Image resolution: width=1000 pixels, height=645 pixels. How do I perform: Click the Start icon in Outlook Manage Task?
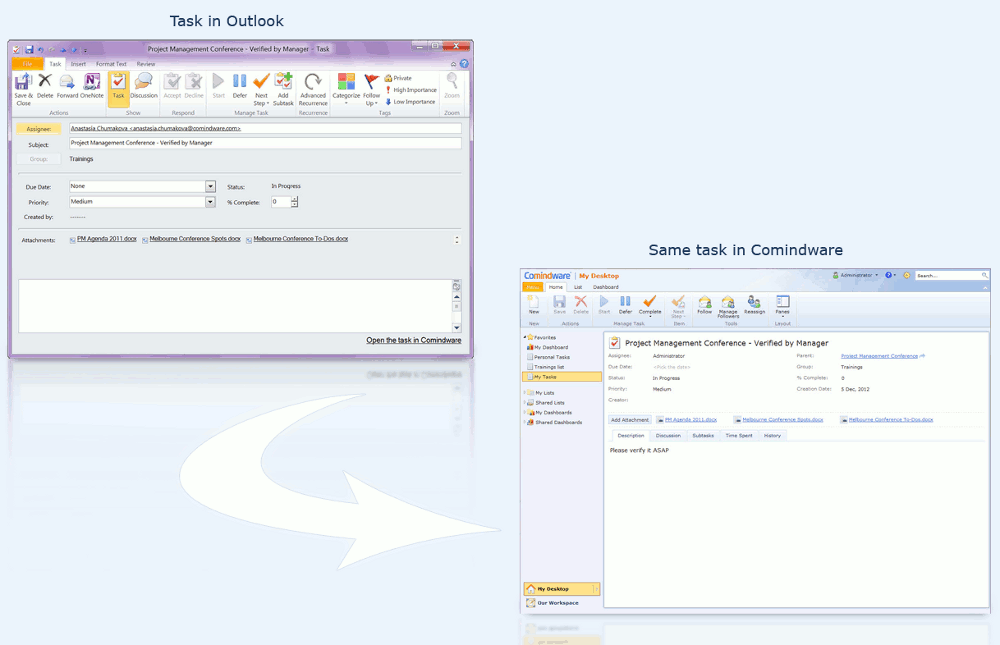click(219, 86)
